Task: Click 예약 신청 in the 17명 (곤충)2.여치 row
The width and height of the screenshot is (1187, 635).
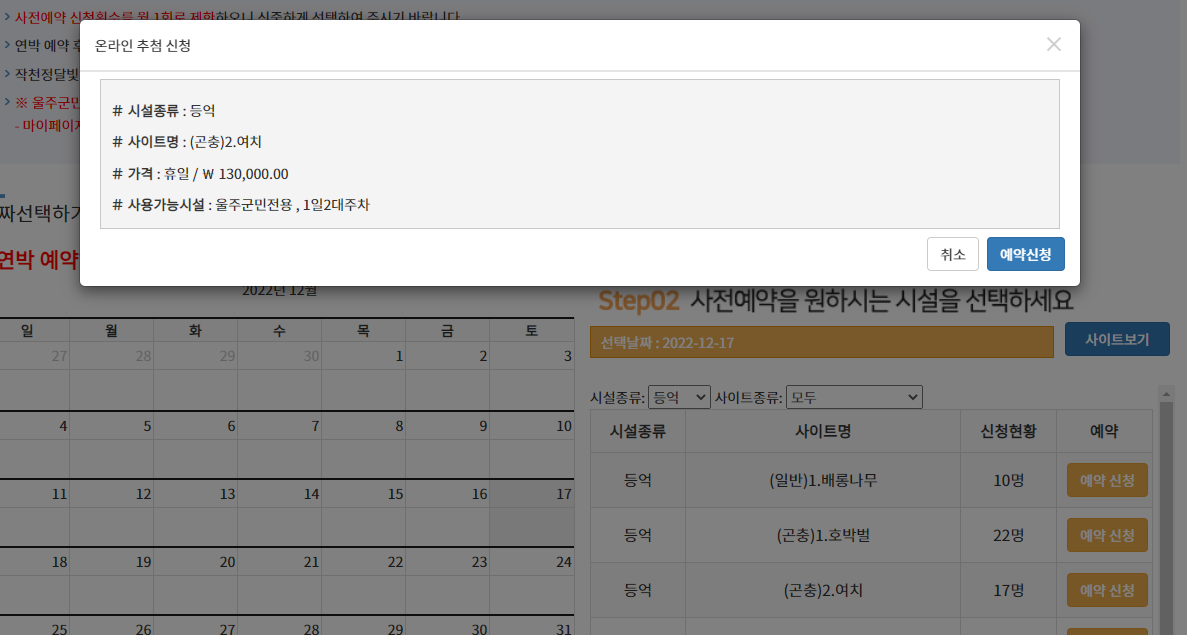Action: click(1107, 590)
